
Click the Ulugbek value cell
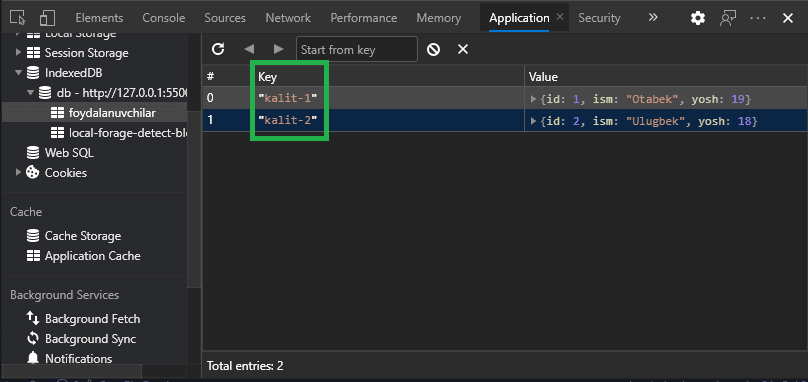(666, 121)
